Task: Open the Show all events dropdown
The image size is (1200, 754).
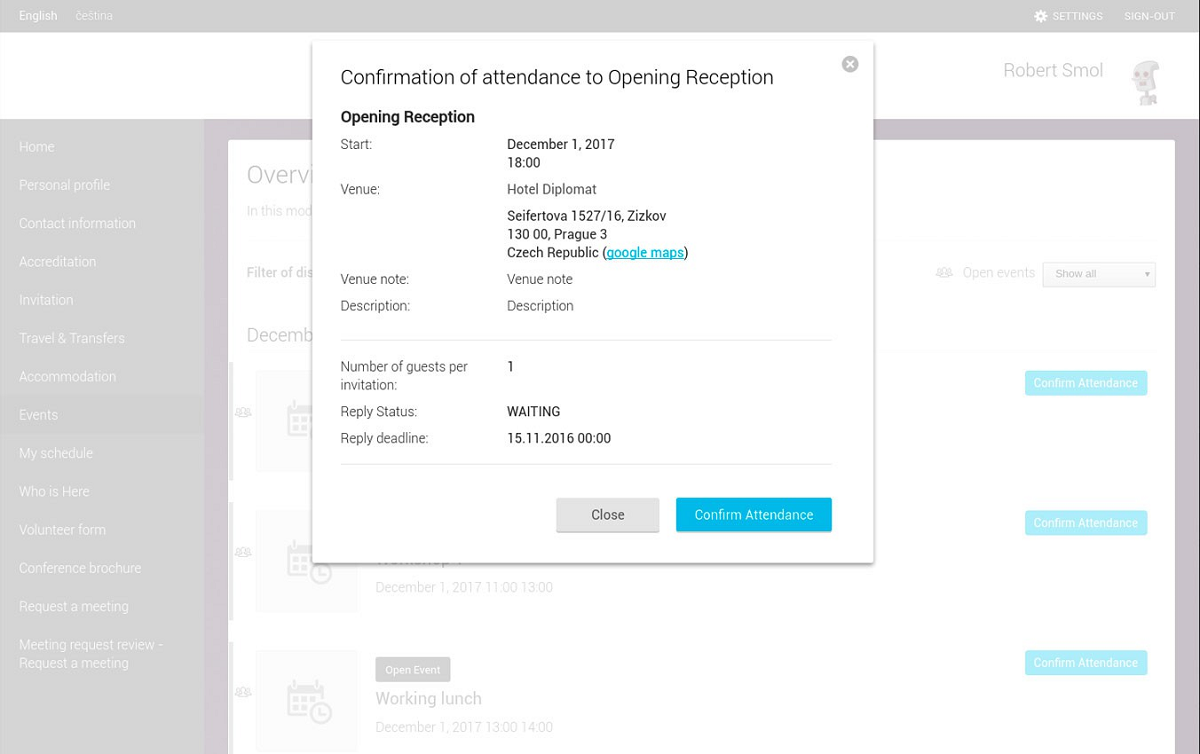Action: (x=1099, y=274)
